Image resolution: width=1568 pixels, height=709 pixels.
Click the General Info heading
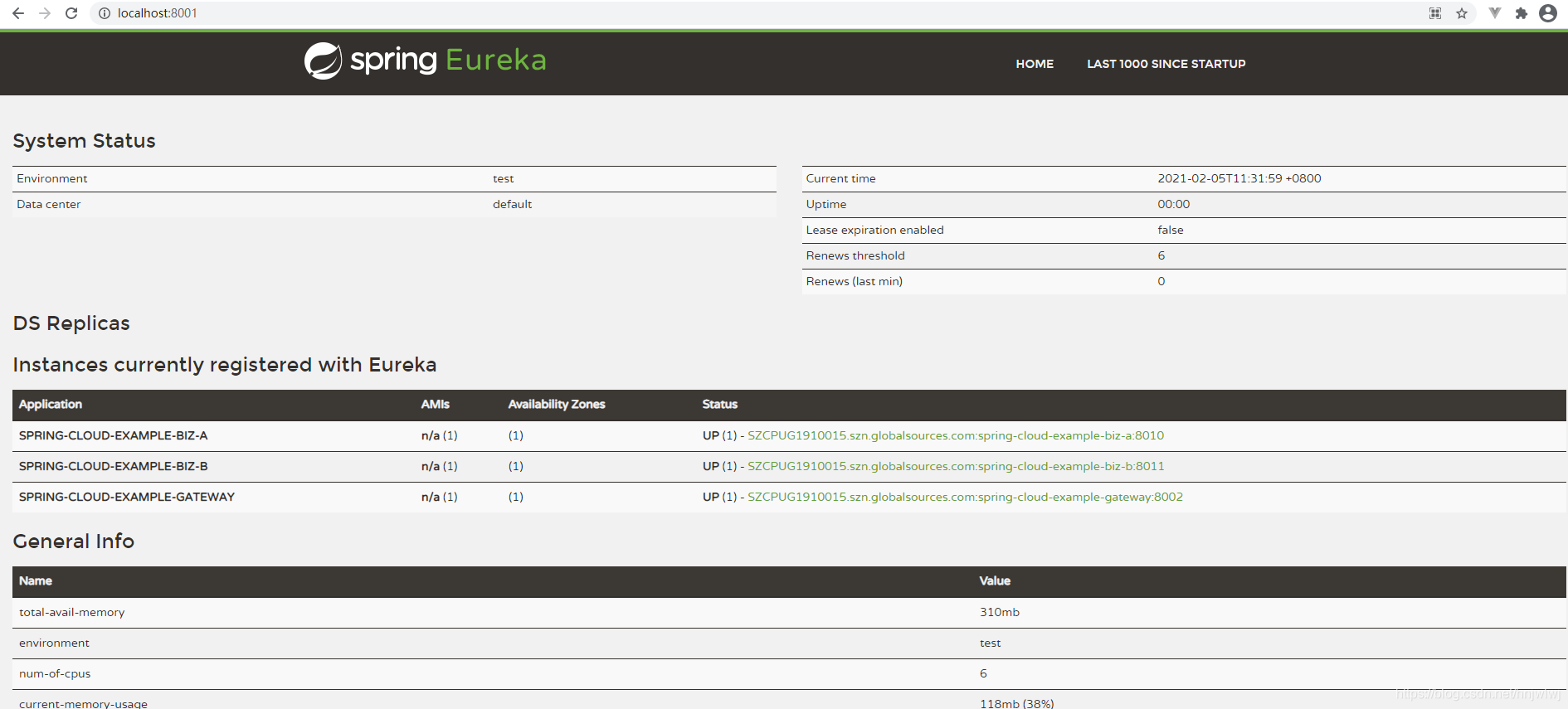(74, 541)
